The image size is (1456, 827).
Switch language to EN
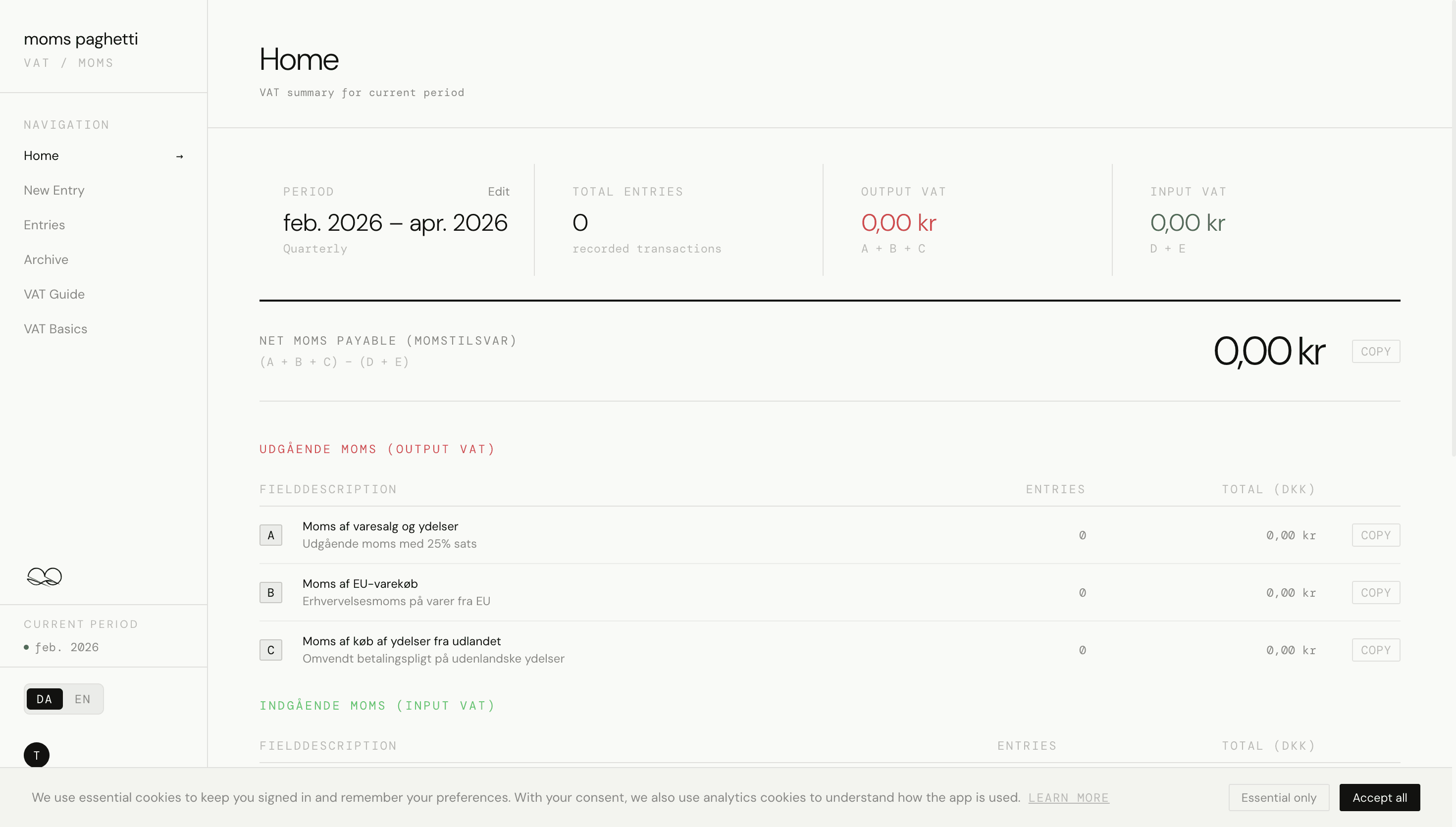(82, 699)
